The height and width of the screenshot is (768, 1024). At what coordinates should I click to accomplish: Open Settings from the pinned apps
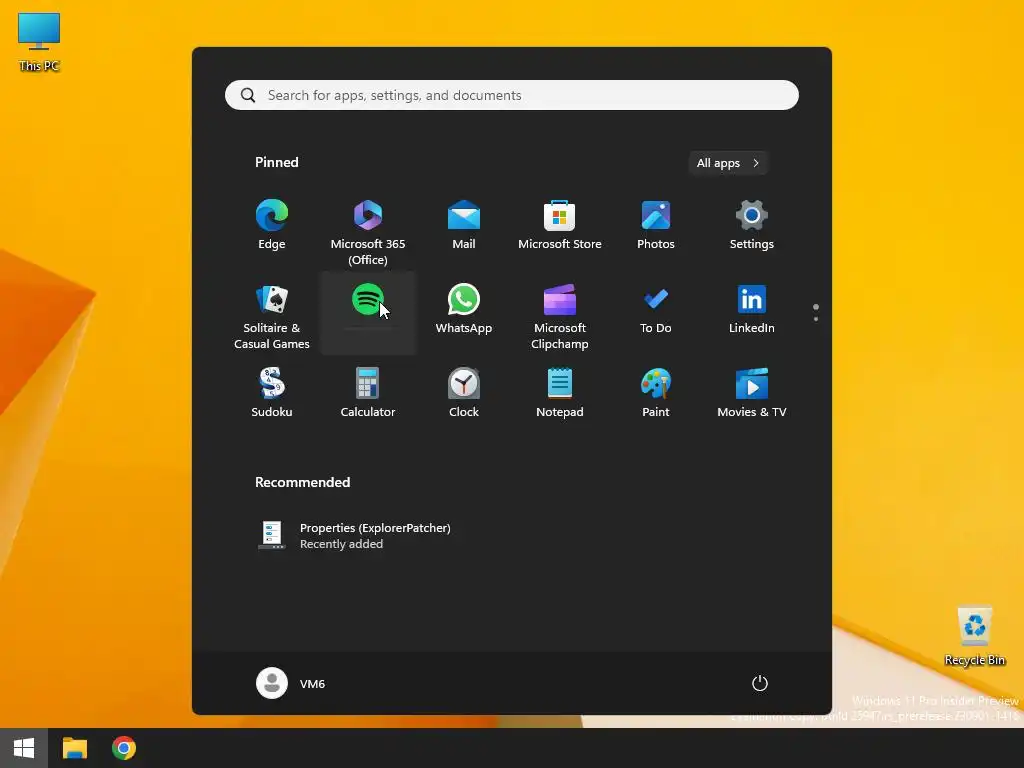[752, 225]
